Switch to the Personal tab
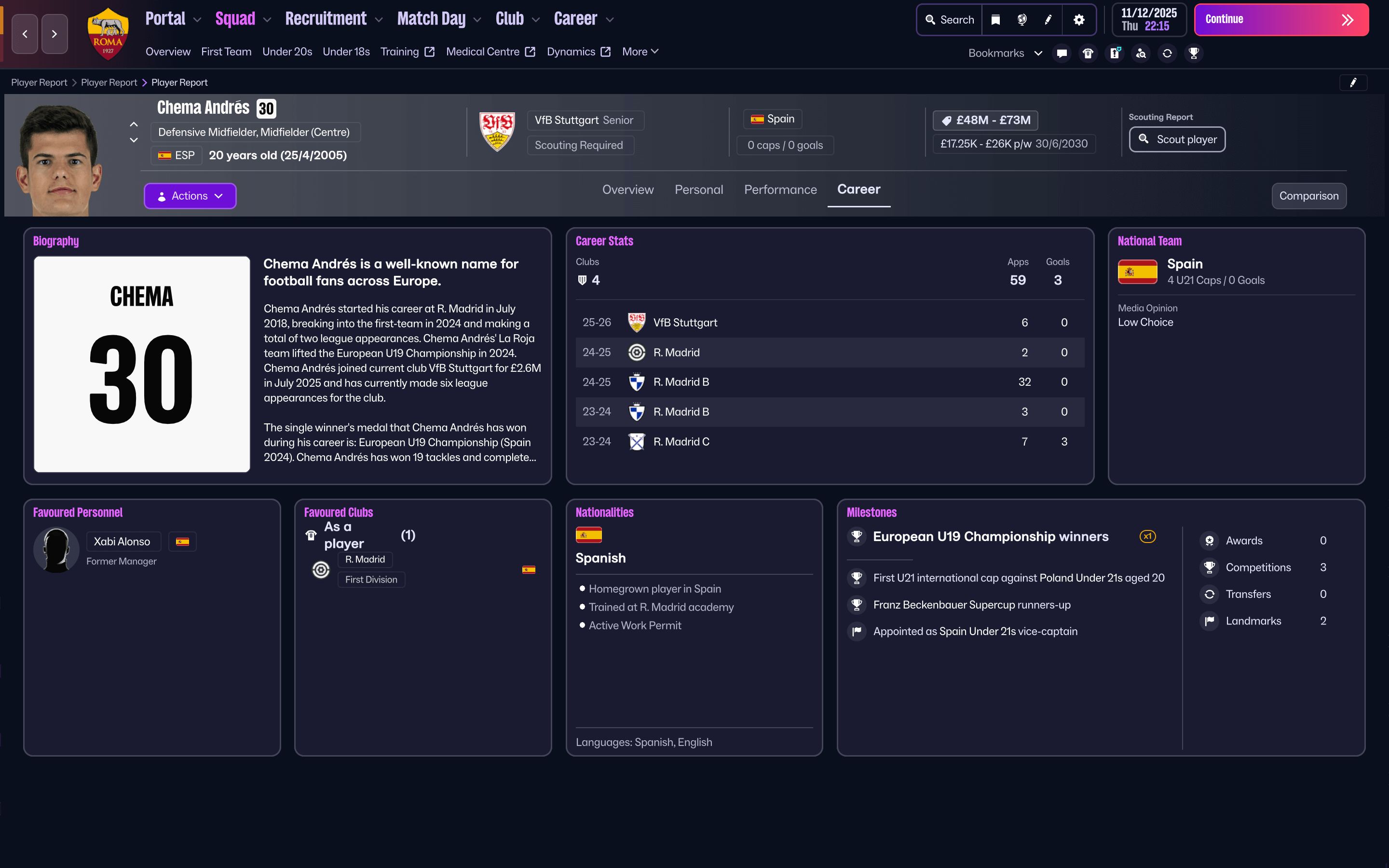1389x868 pixels. coord(698,190)
